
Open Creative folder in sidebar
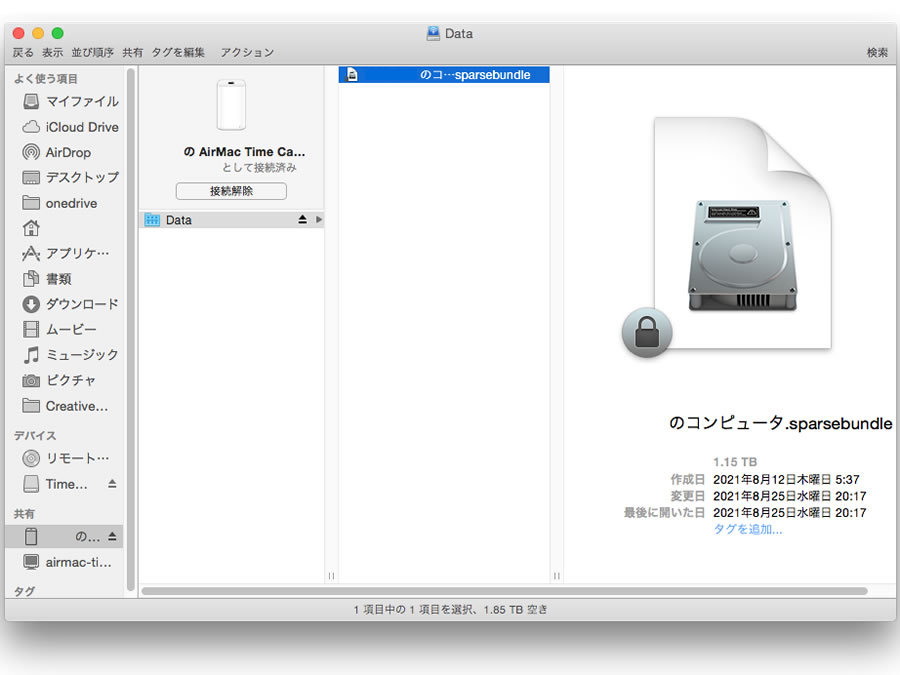(65, 406)
